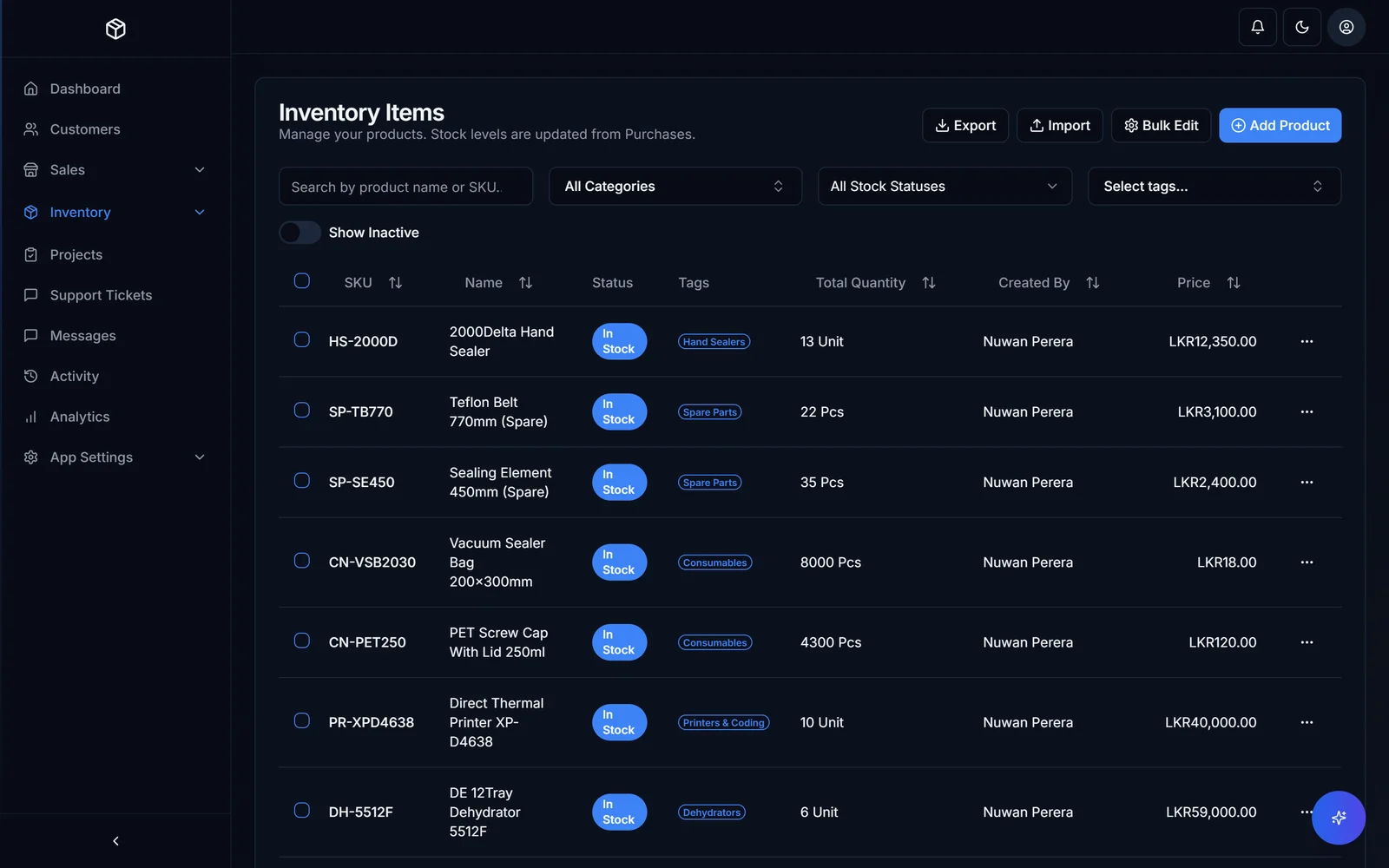Open the notifications bell

tap(1257, 27)
